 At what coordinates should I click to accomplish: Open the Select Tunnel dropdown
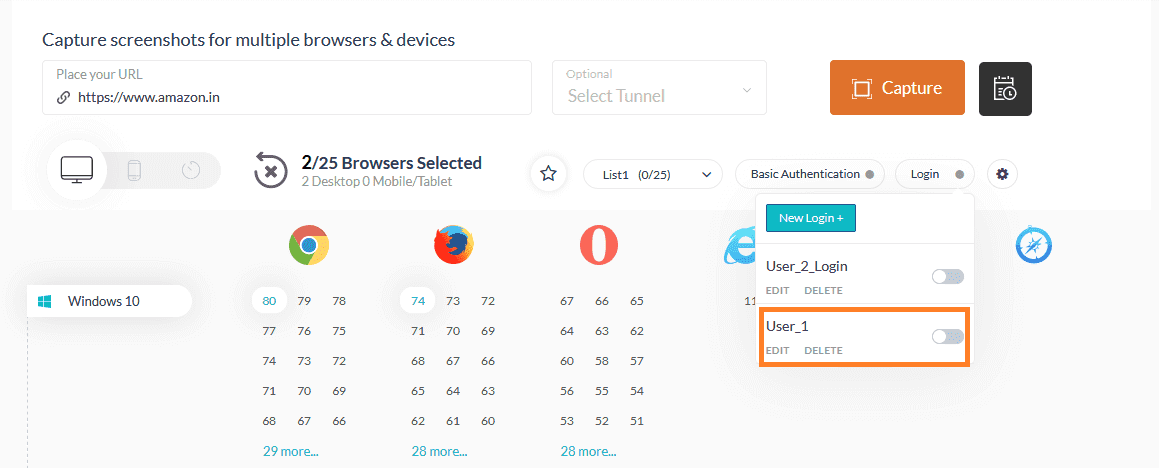pos(659,88)
